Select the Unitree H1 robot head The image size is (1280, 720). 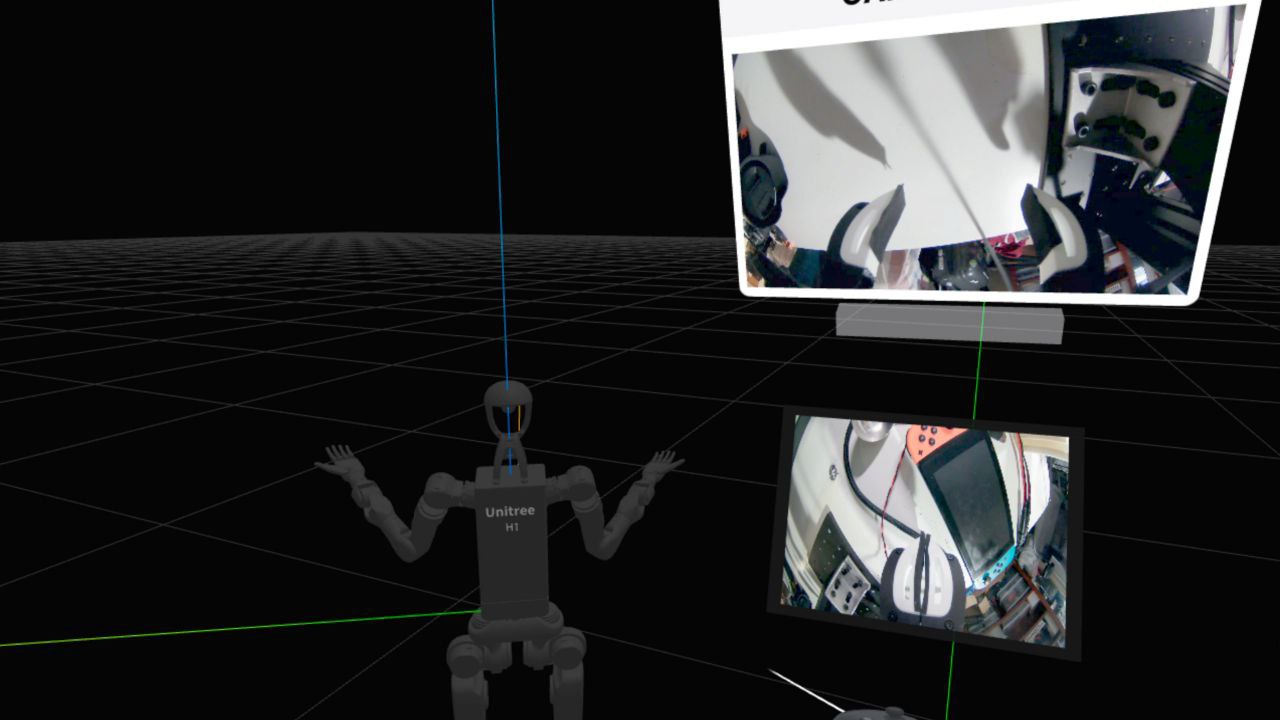[x=508, y=410]
